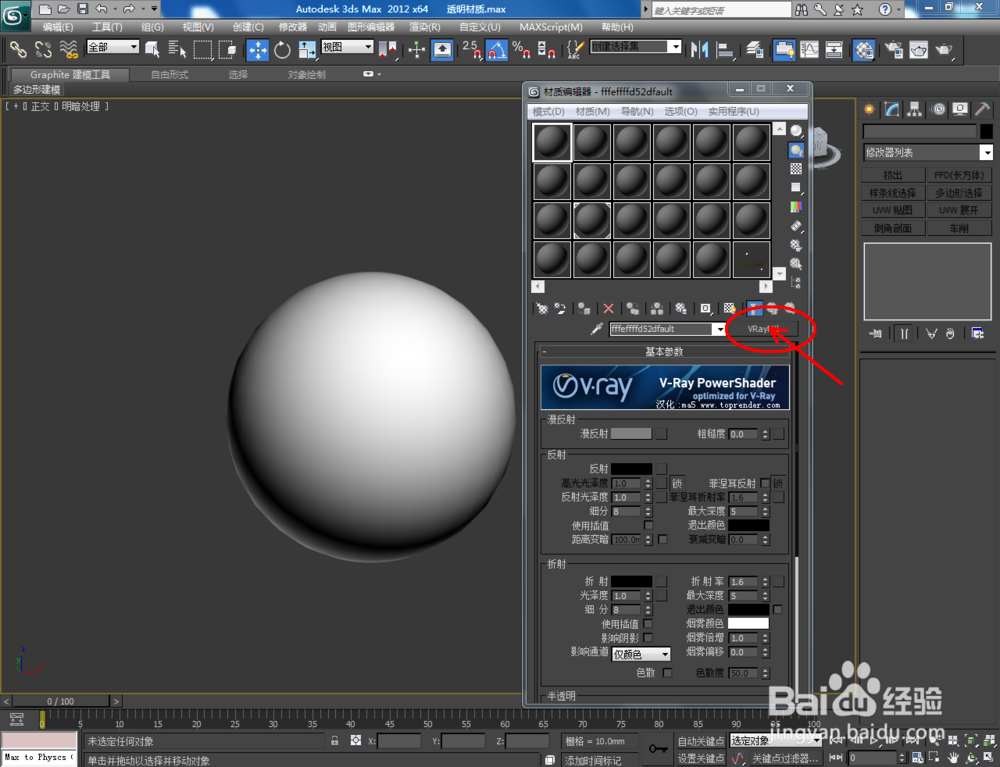Open the Modify tab arc icon

tap(892, 110)
